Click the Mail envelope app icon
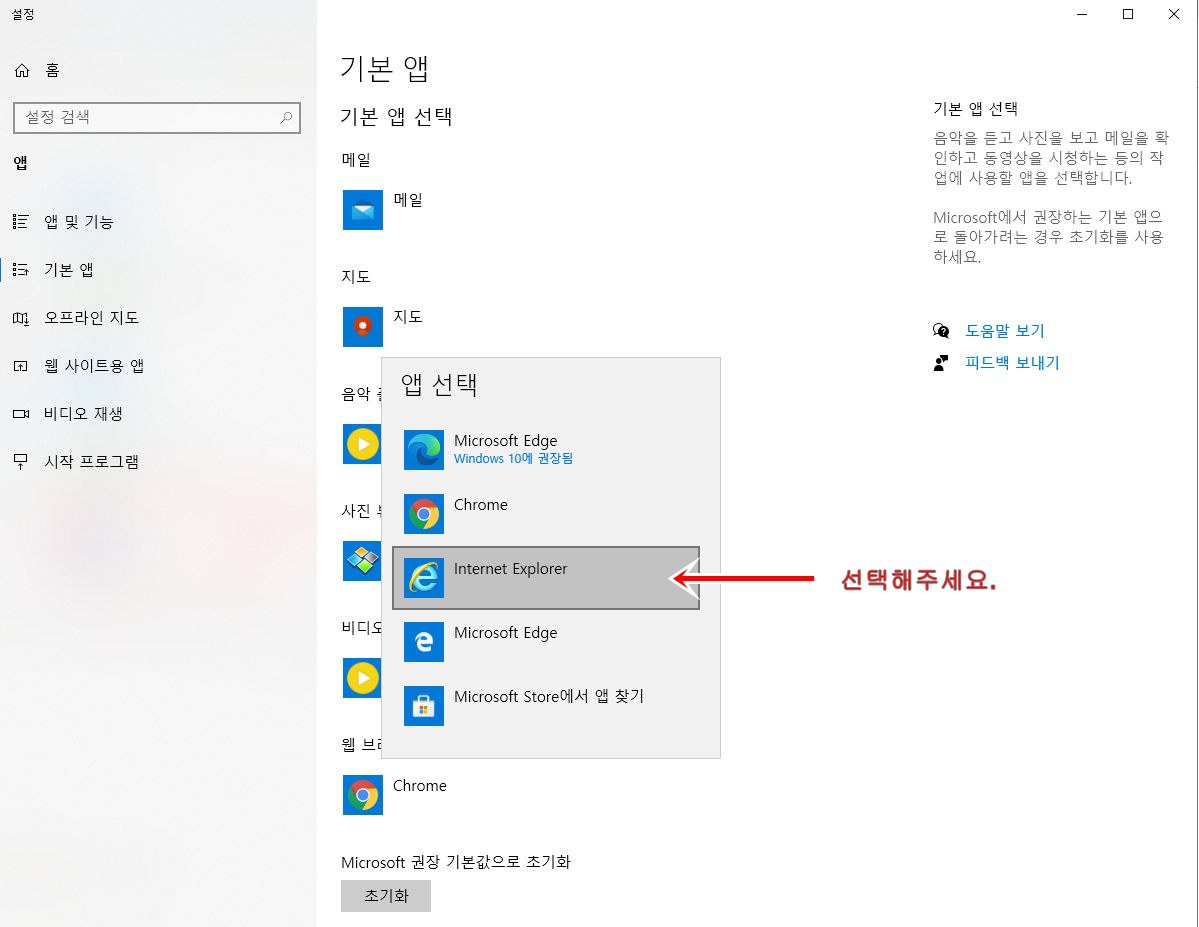Screen dimensions: 1199x927 coord(362,210)
